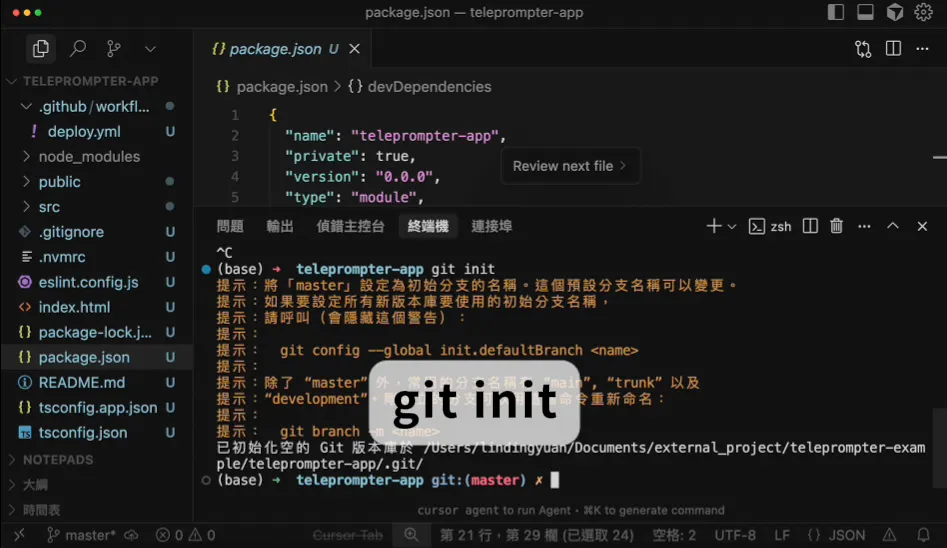The image size is (947, 548).
Task: Expand the 大綱 outline section
Action: tap(35, 485)
